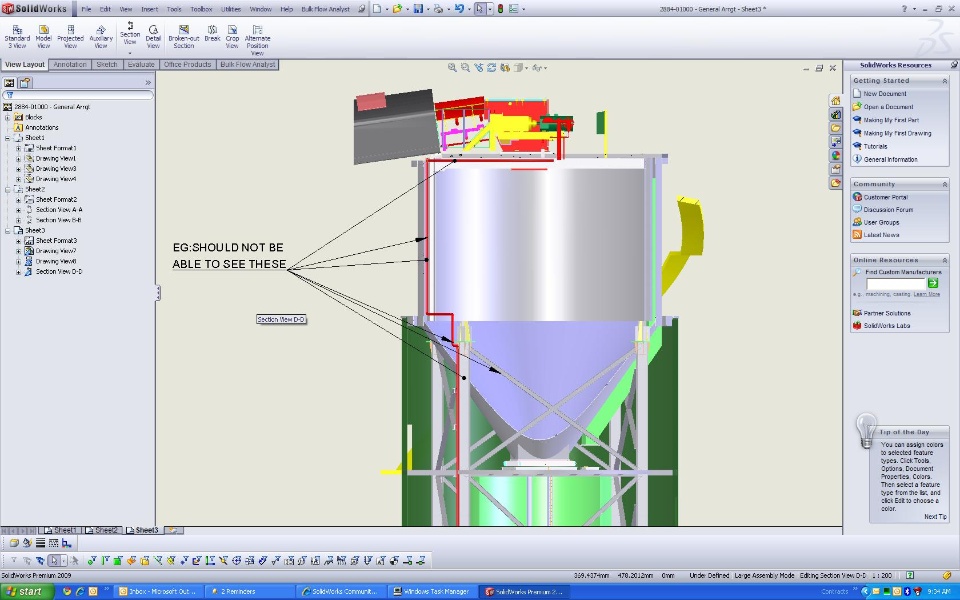Expand the Sheet Format1 node
The height and width of the screenshot is (600, 960).
point(18,148)
